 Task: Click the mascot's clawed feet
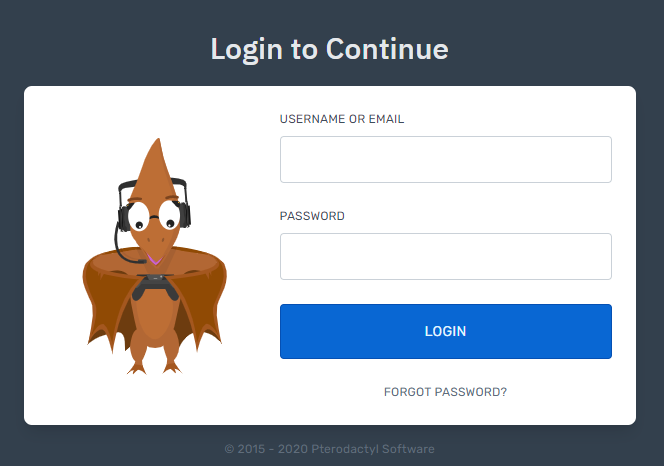[x=155, y=367]
